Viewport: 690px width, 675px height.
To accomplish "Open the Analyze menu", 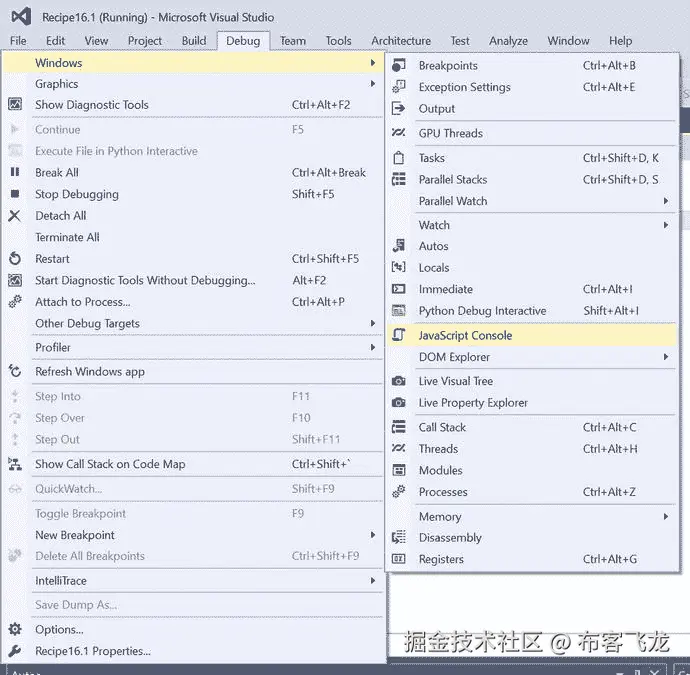I will click(x=508, y=41).
